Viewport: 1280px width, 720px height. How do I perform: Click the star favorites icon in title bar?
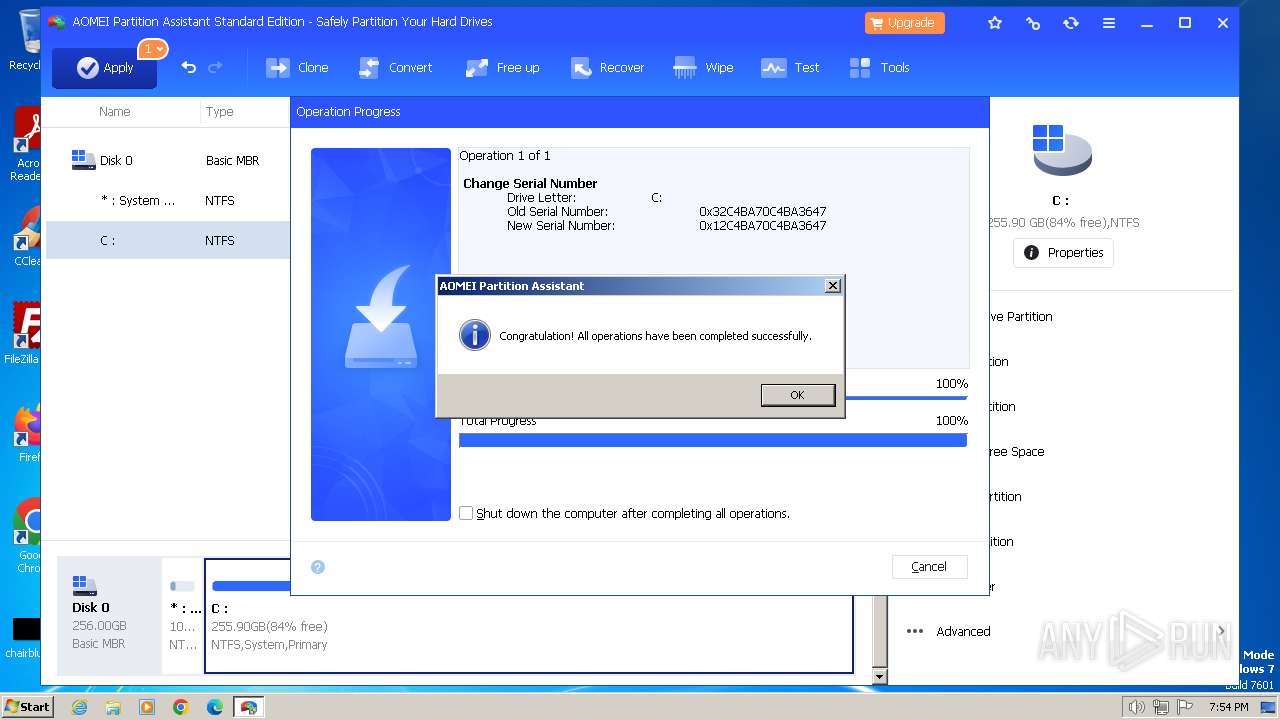point(995,22)
